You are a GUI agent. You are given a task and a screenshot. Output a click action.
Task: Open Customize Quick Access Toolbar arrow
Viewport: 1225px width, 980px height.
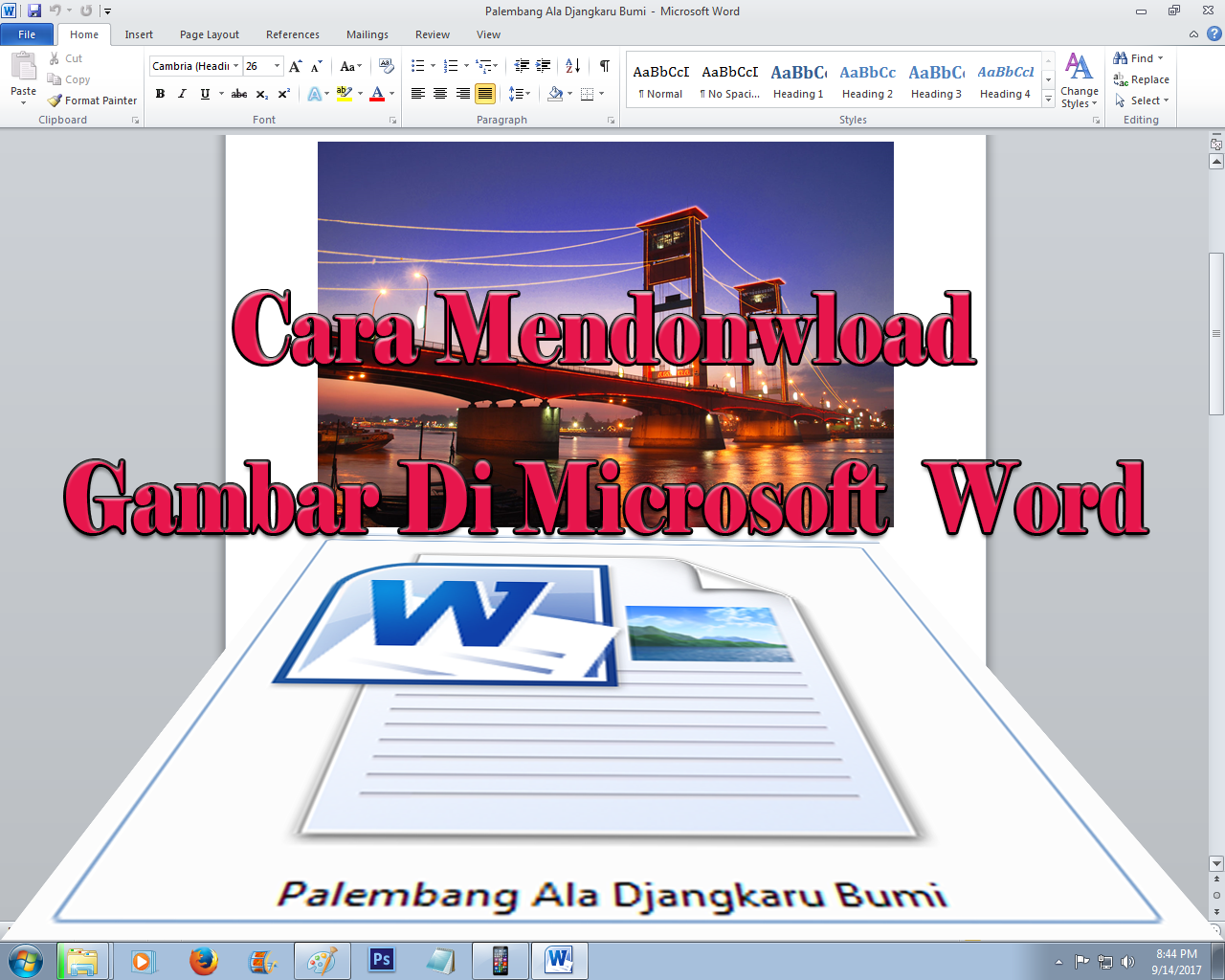click(107, 11)
